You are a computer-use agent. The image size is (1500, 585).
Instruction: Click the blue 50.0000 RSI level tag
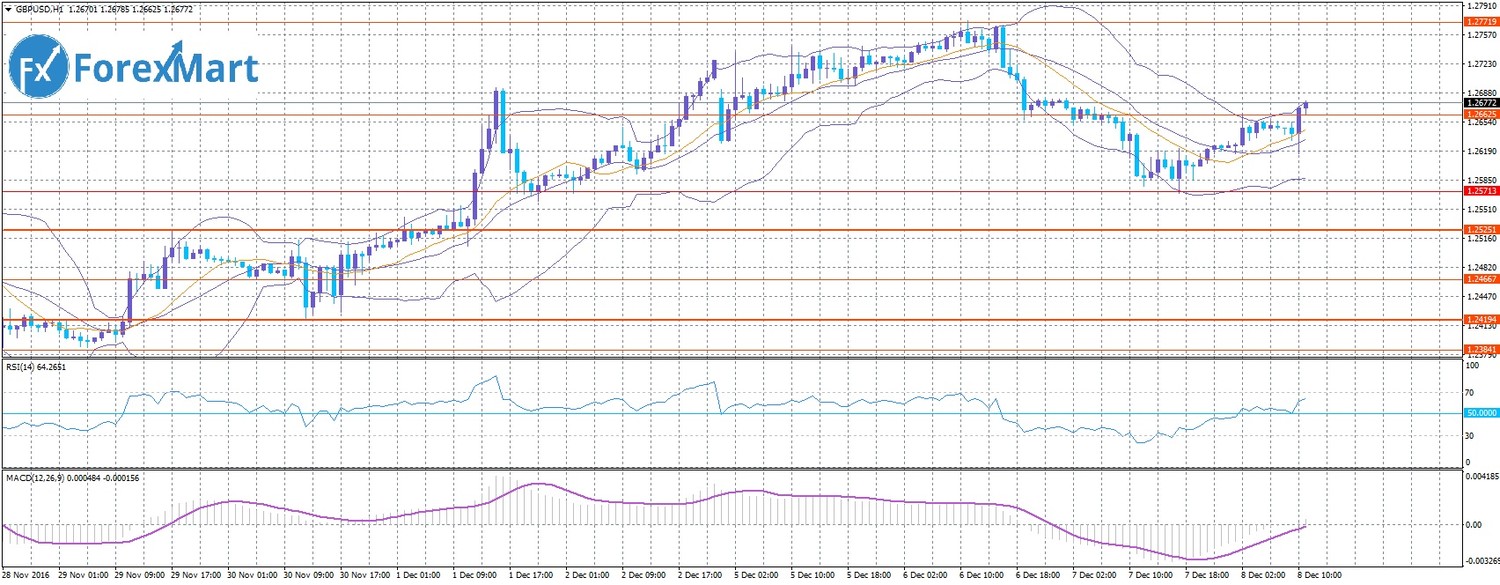(1480, 412)
